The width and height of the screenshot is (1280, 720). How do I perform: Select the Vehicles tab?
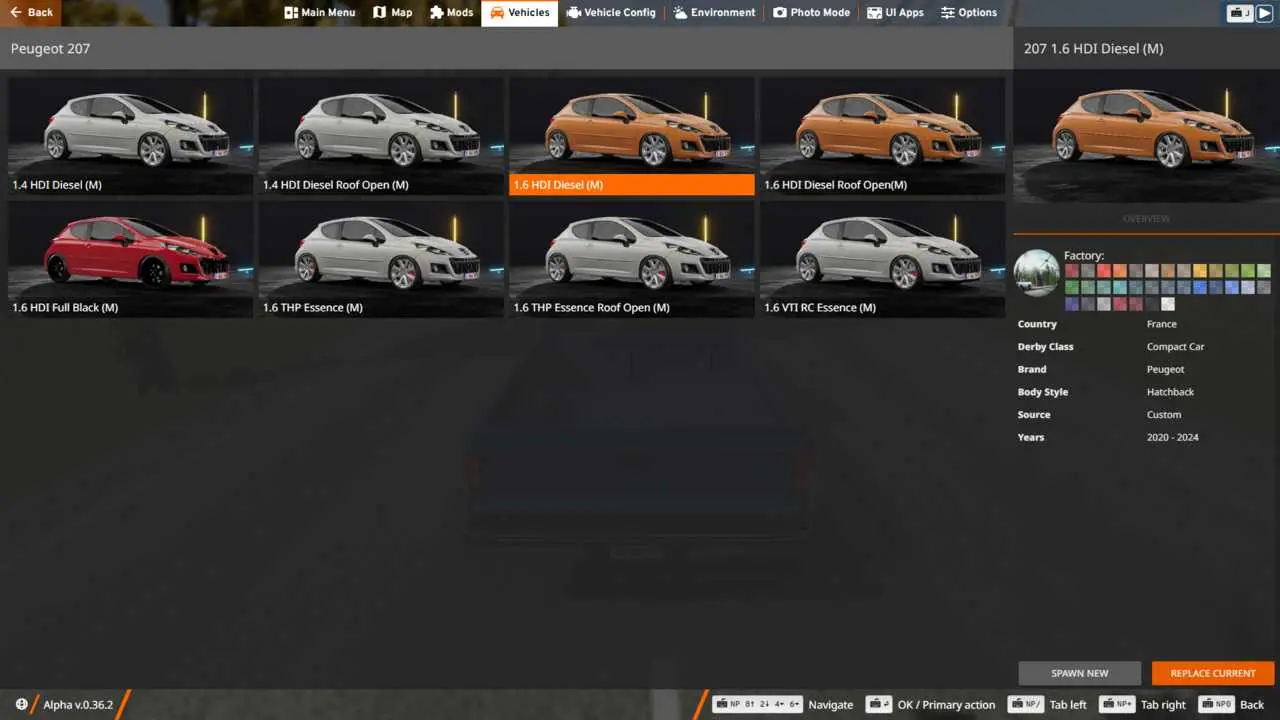point(519,13)
